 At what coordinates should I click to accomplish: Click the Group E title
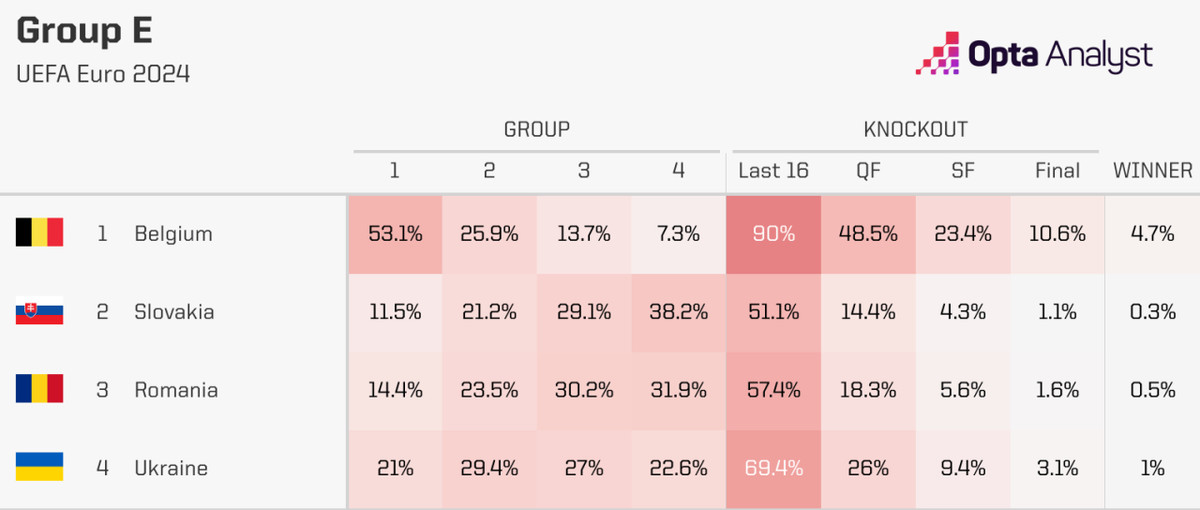point(85,31)
